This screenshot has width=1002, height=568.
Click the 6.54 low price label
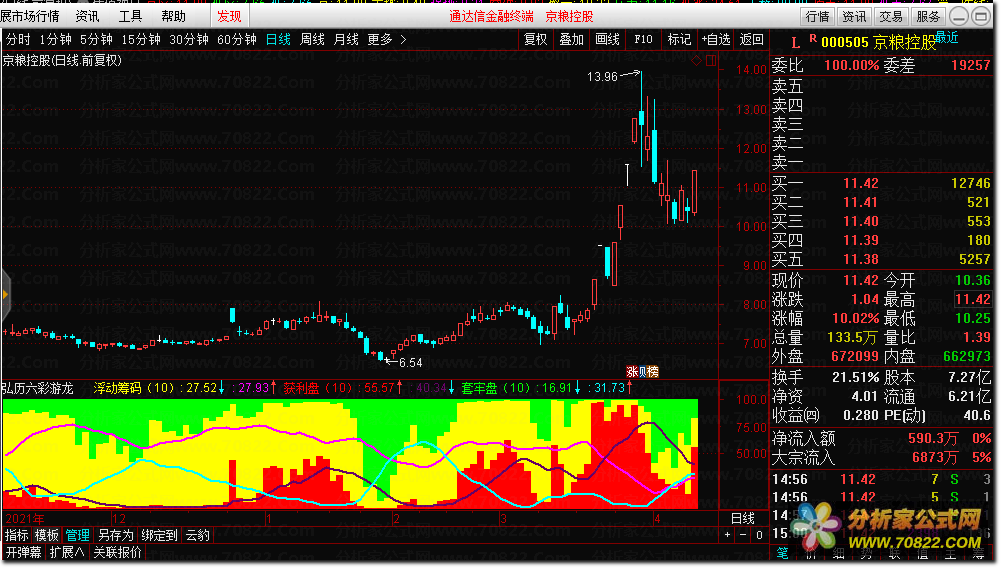(410, 363)
